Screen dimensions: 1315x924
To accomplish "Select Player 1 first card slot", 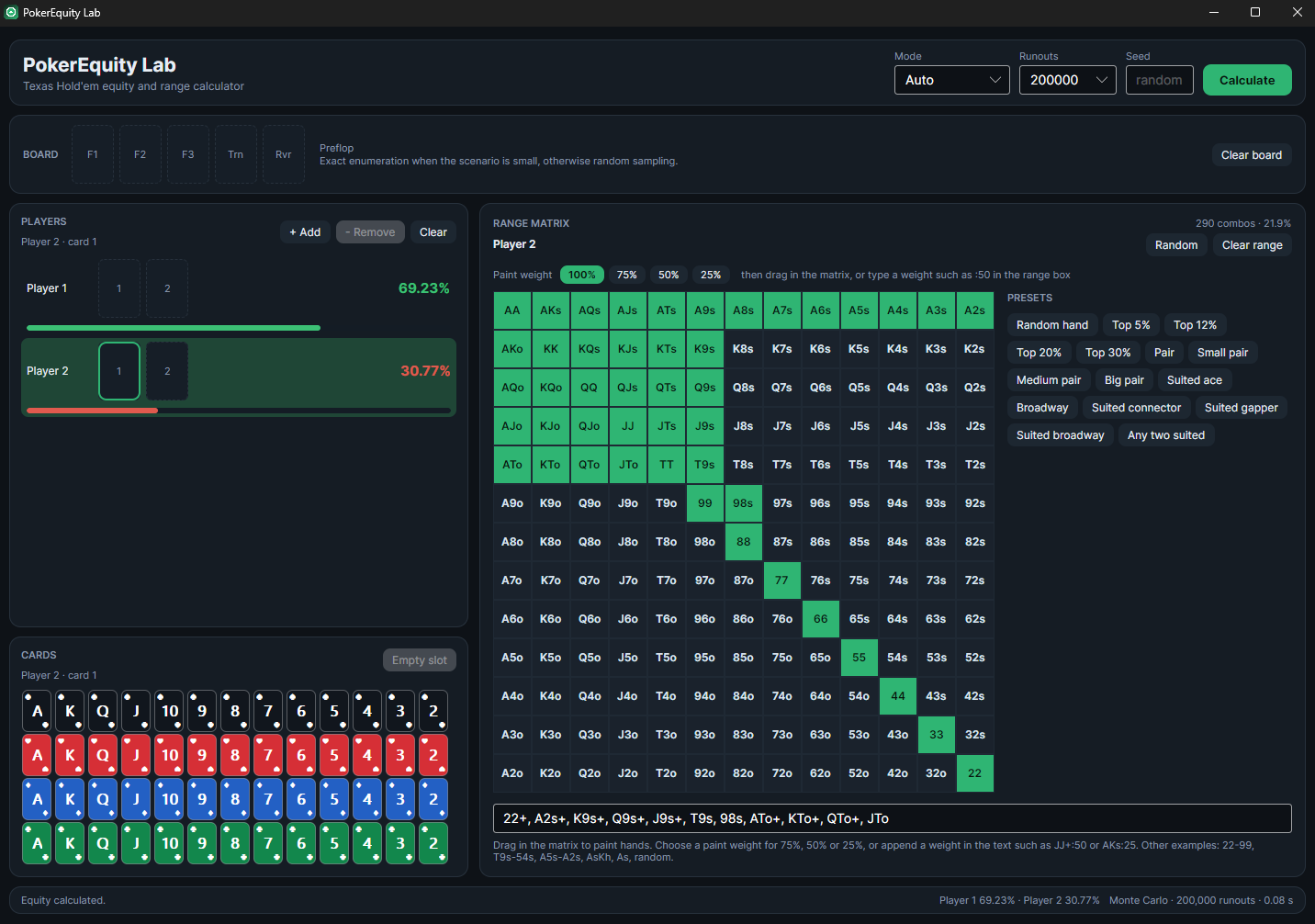I will [x=119, y=288].
